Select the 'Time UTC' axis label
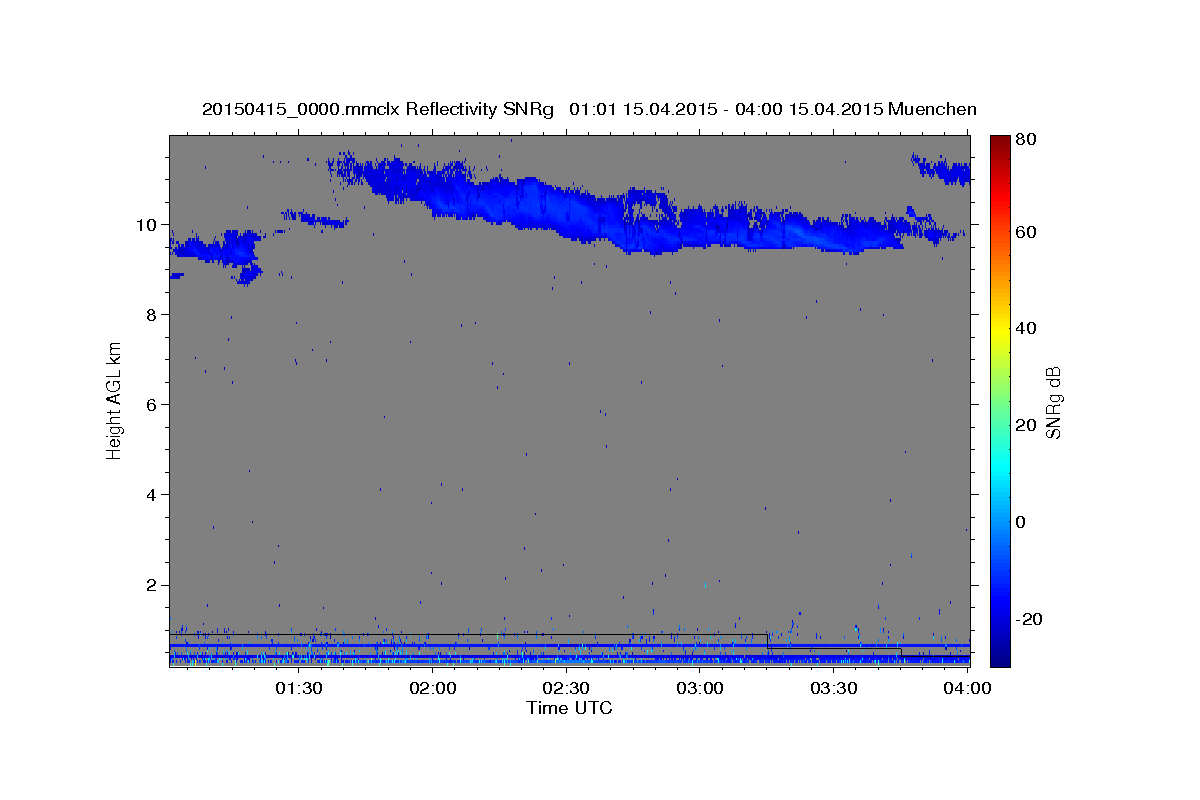The height and width of the screenshot is (800, 1200). click(569, 708)
